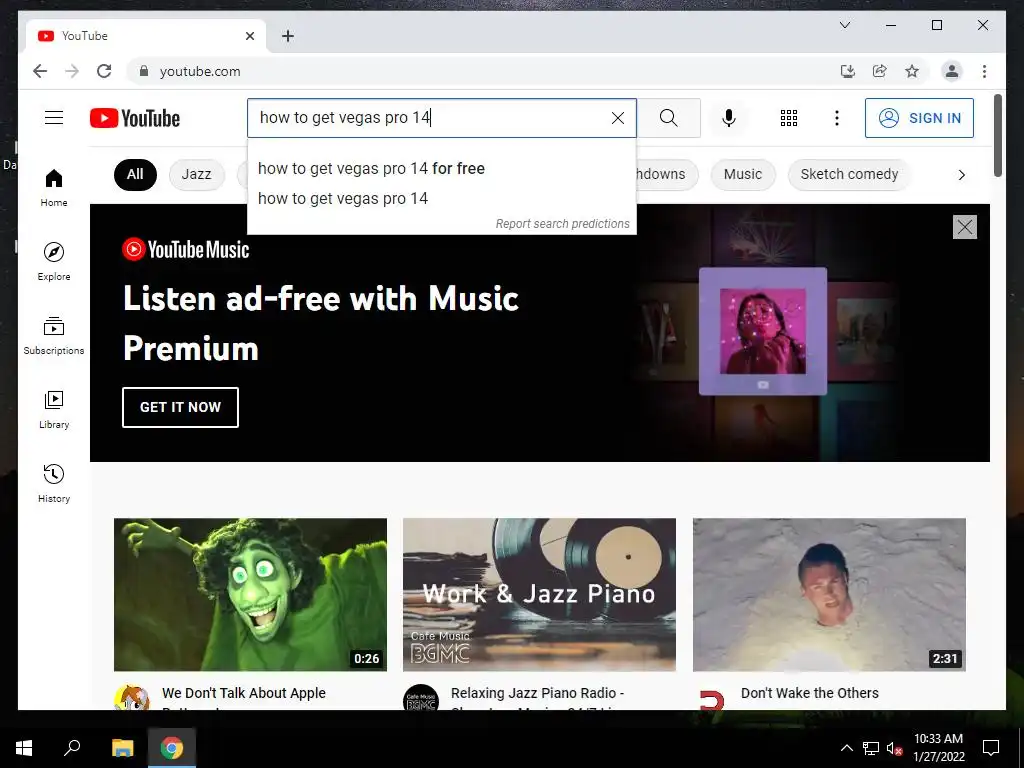This screenshot has height=768, width=1024.
Task: Open the taskbar clock and date
Action: (938, 748)
